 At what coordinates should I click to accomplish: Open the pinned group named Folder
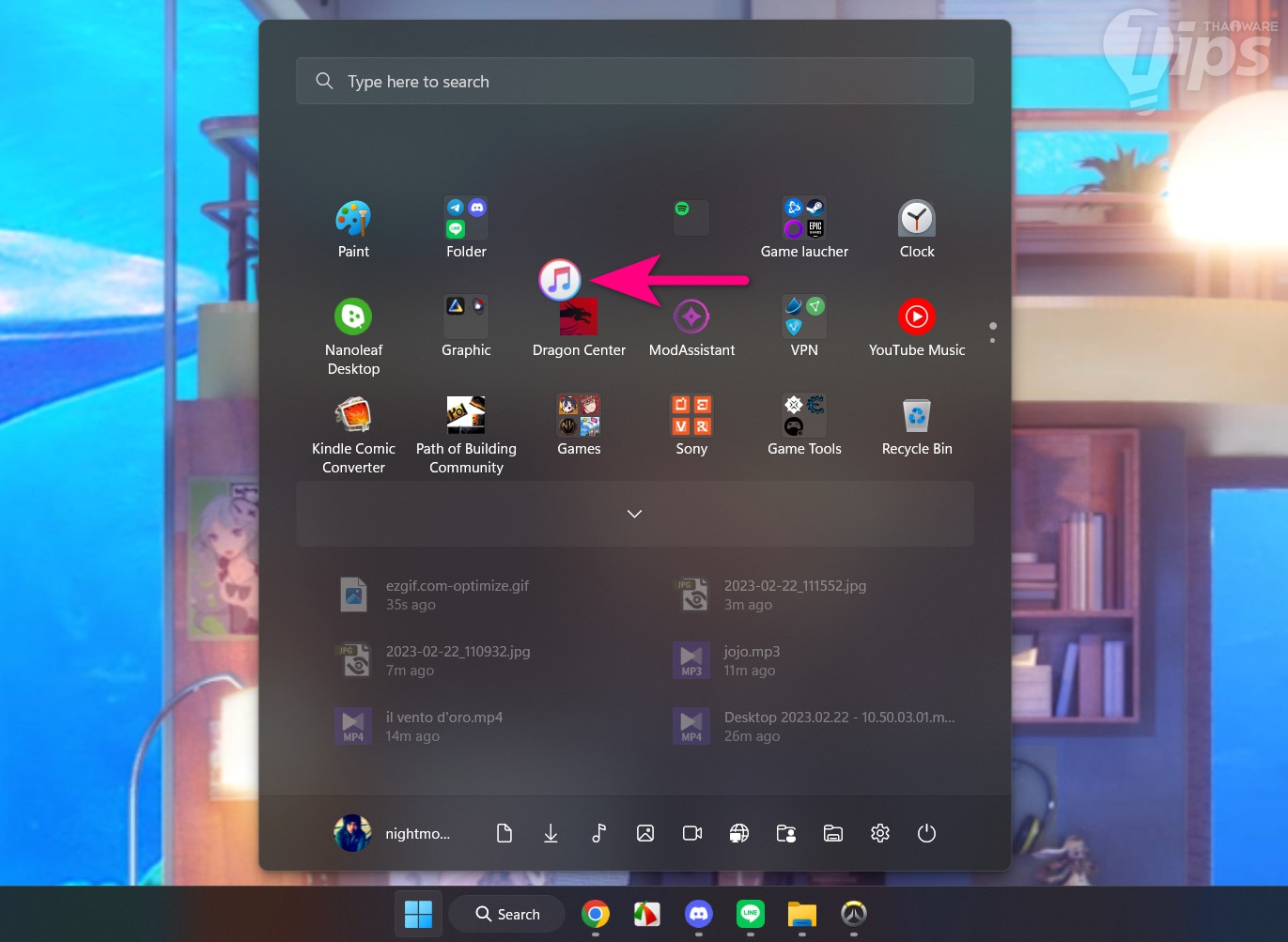[x=466, y=229]
